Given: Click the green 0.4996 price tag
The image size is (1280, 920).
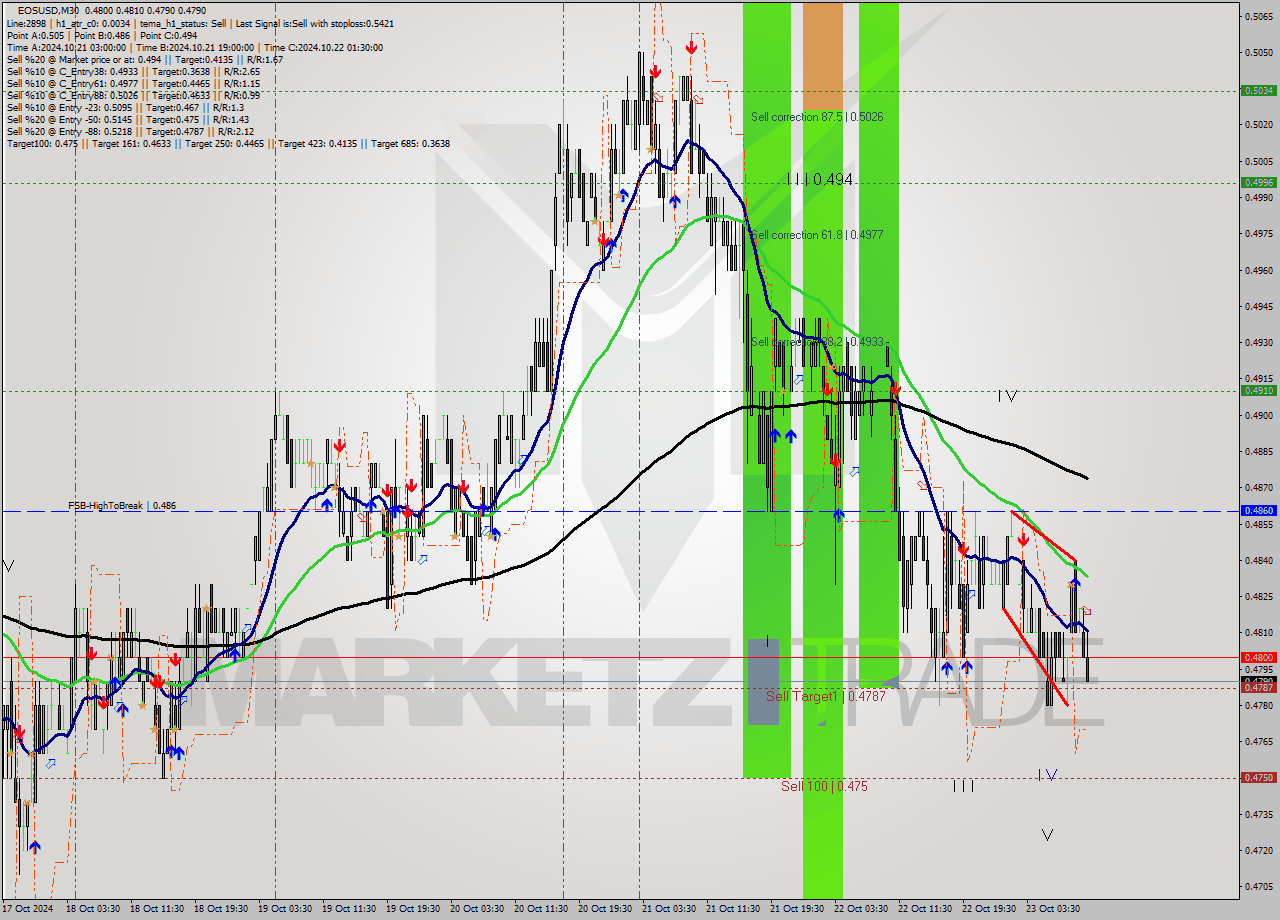Looking at the screenshot, I should [x=1258, y=182].
